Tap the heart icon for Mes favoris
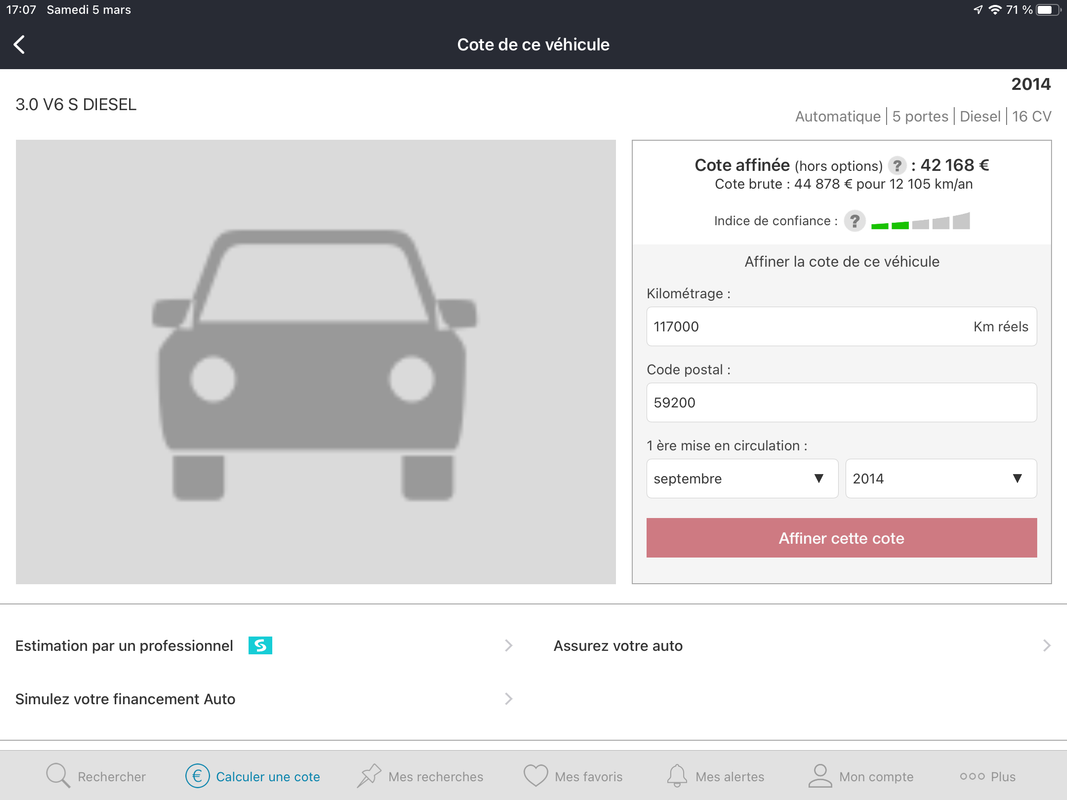 click(x=536, y=776)
